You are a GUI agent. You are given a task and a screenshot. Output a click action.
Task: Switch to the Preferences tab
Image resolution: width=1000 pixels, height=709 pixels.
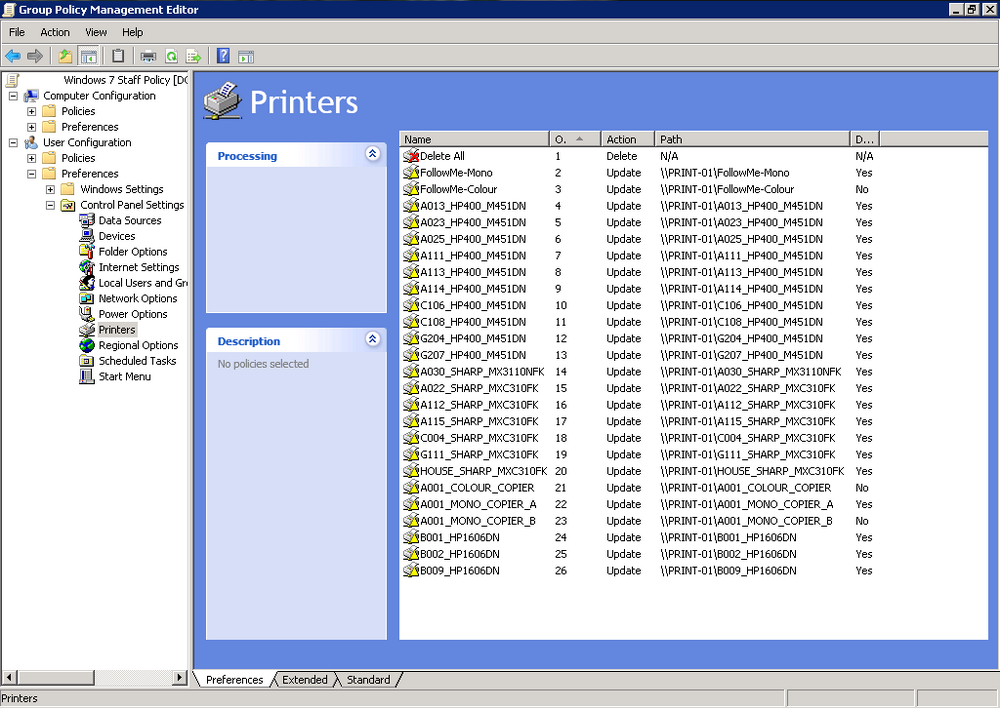point(234,680)
